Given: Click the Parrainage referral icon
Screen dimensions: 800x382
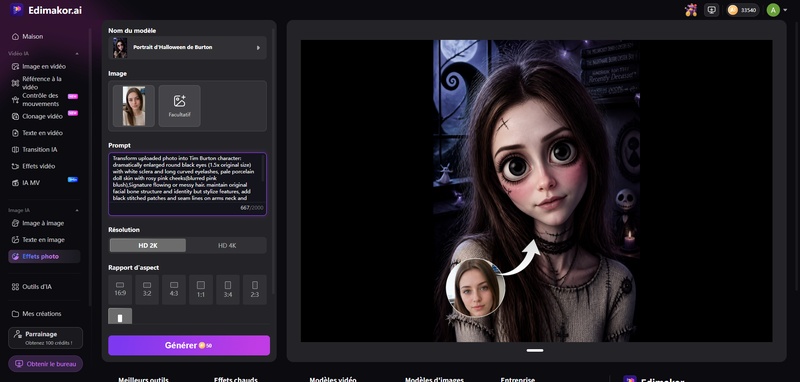Looking at the screenshot, I should click(18, 334).
